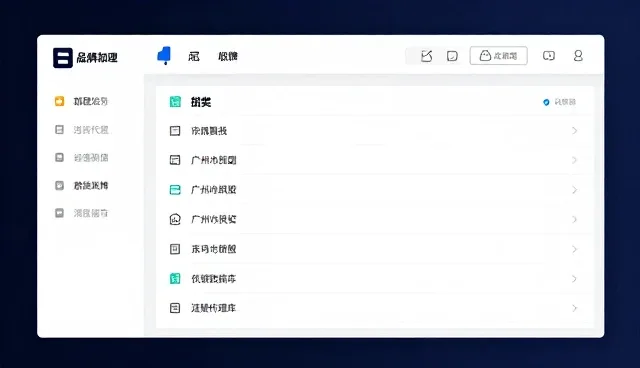Expand the first list row via its chevron
This screenshot has width=640, height=368.
coord(574,131)
